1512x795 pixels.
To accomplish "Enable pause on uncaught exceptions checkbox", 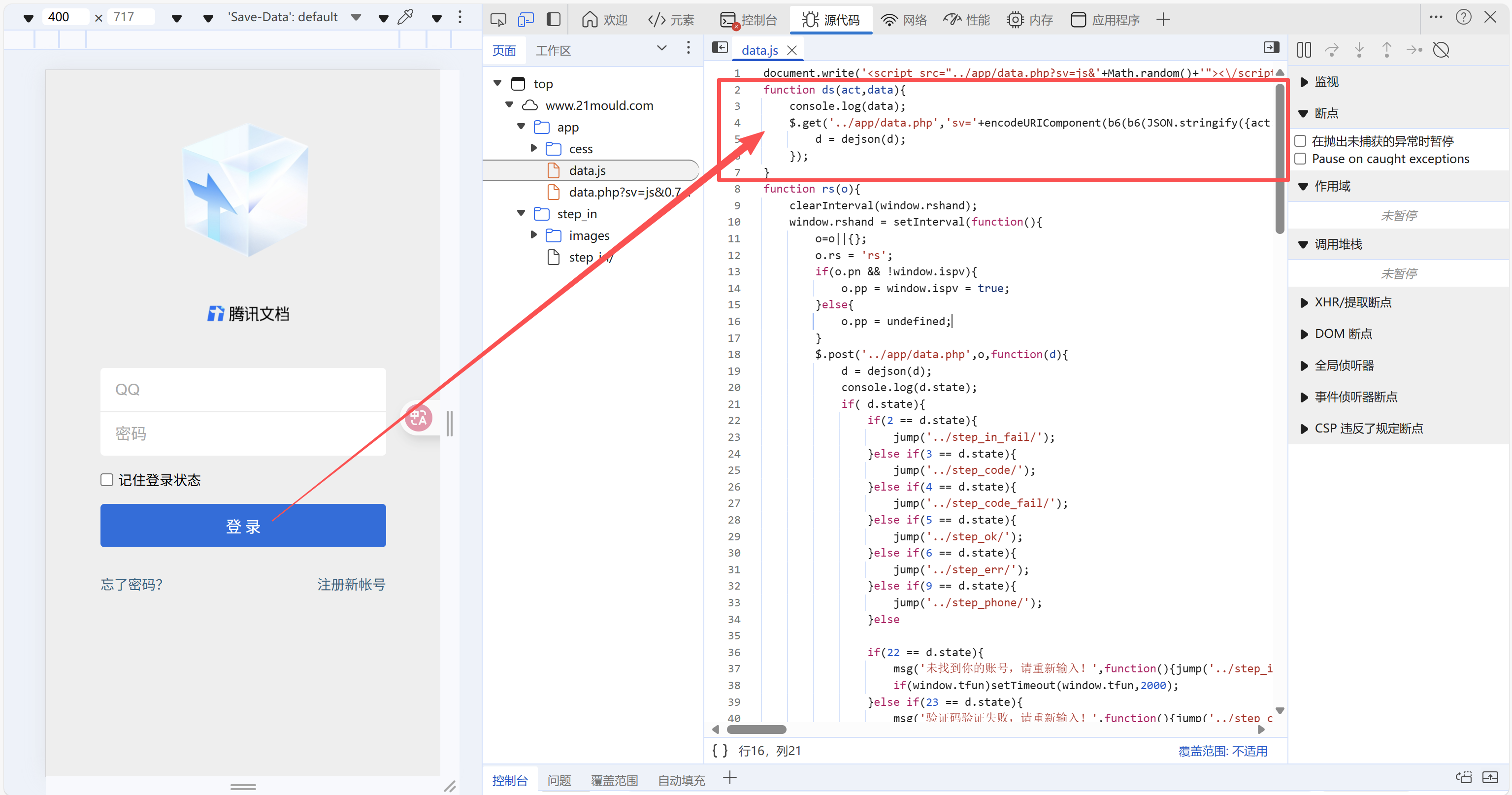I will point(1300,141).
